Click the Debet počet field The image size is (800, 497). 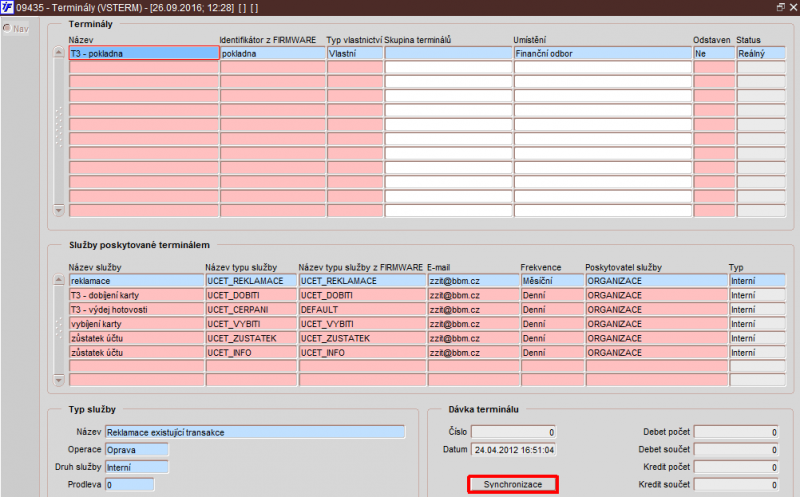736,432
